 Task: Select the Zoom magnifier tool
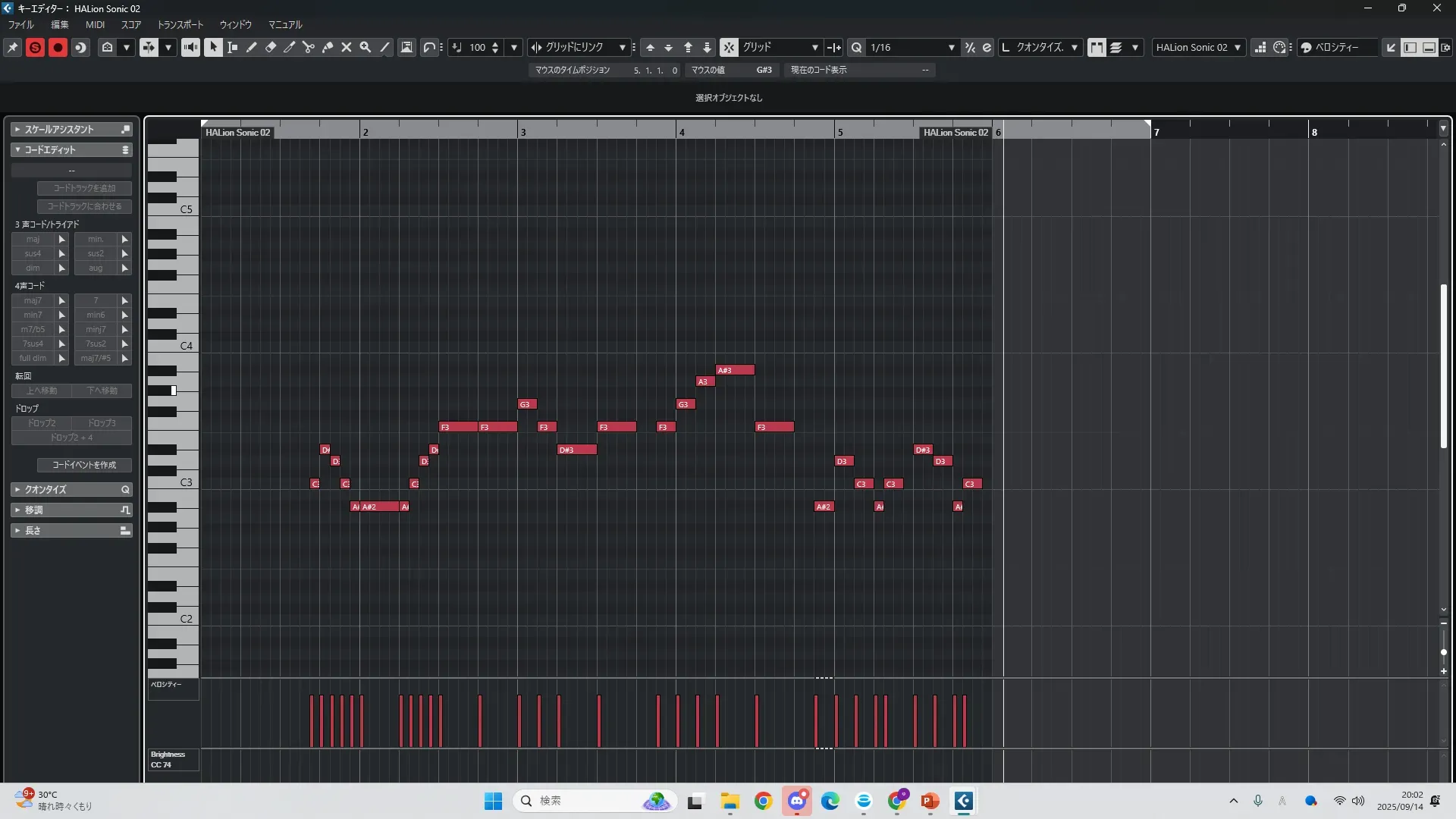366,48
